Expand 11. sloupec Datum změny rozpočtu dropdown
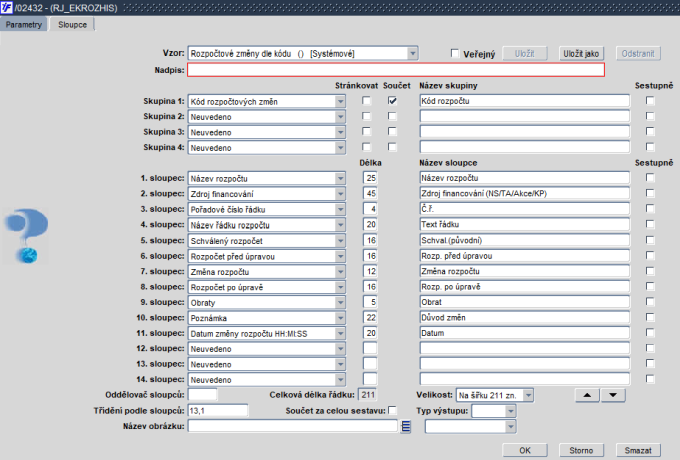The width and height of the screenshot is (680, 460). tap(340, 333)
